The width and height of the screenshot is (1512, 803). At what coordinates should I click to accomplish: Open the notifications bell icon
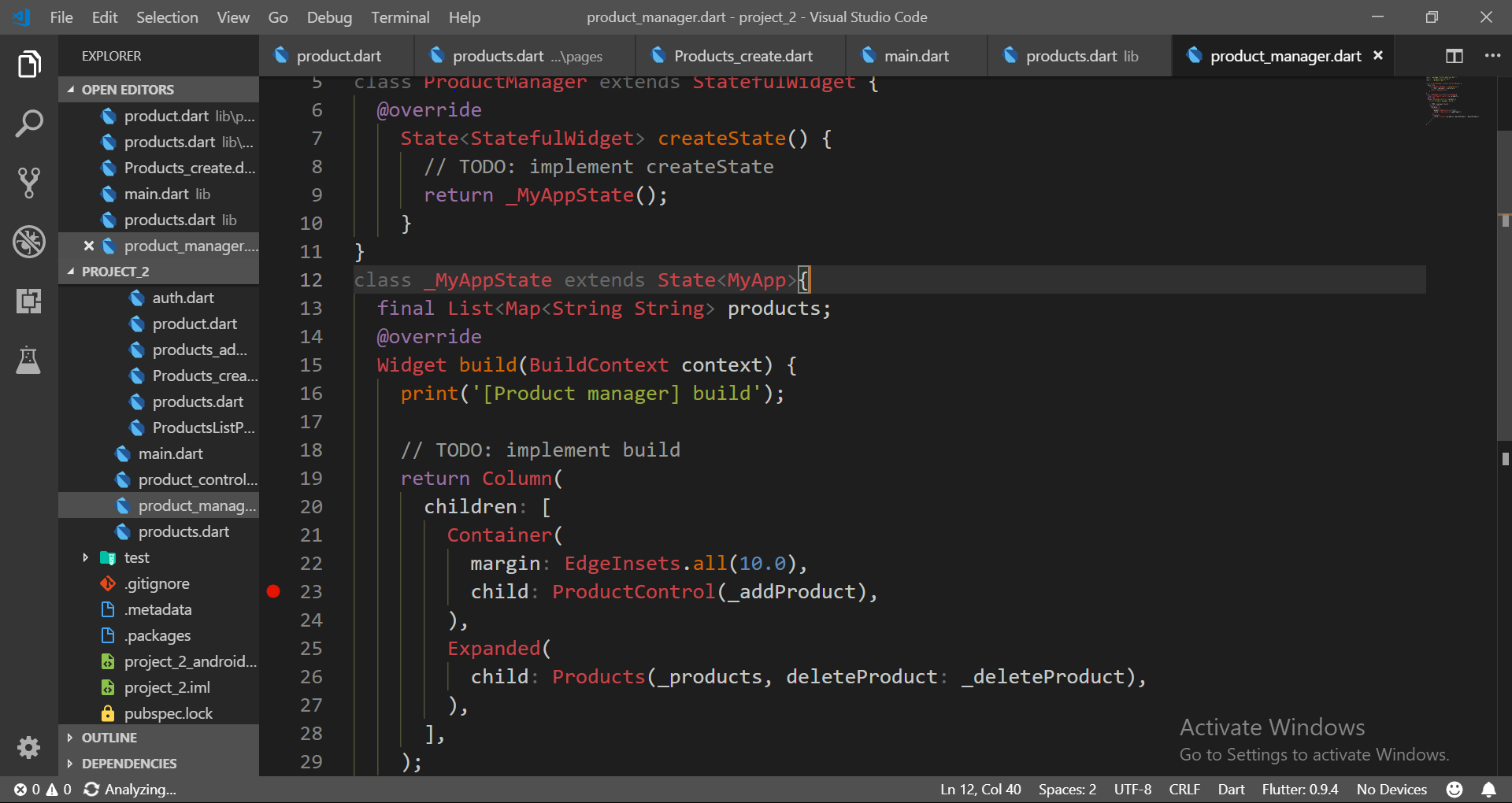pos(1488,789)
